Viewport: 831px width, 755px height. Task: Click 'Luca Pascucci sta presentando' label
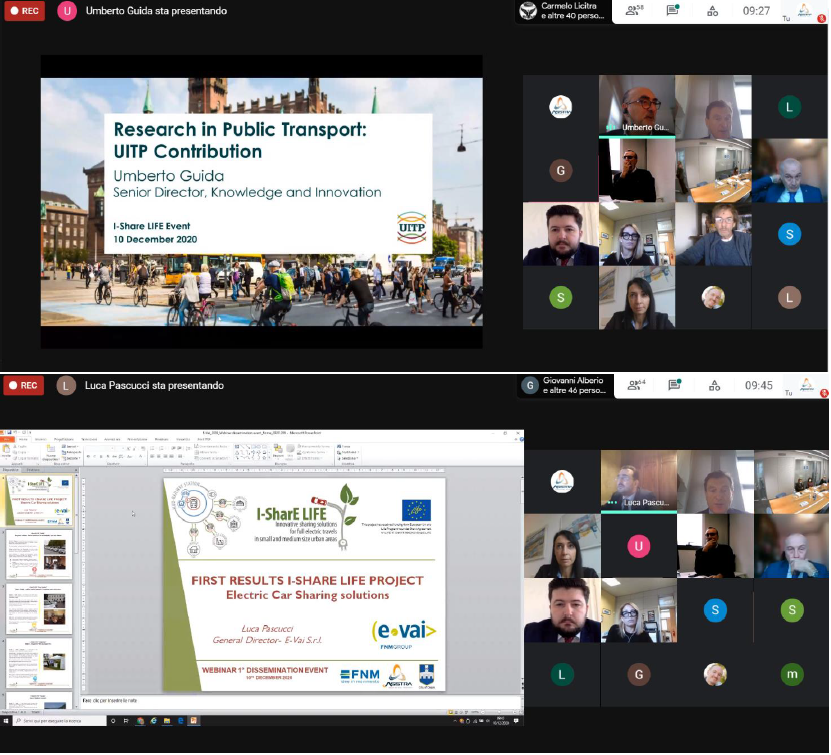[154, 385]
